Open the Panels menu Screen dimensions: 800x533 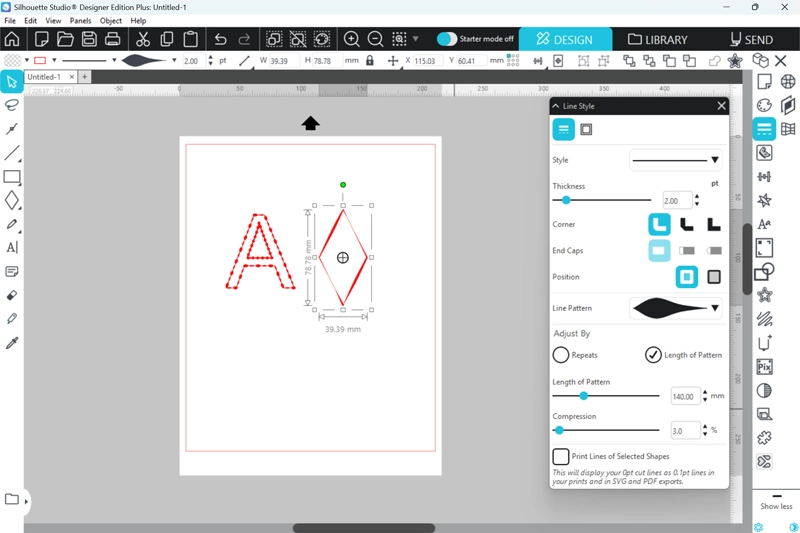80,20
